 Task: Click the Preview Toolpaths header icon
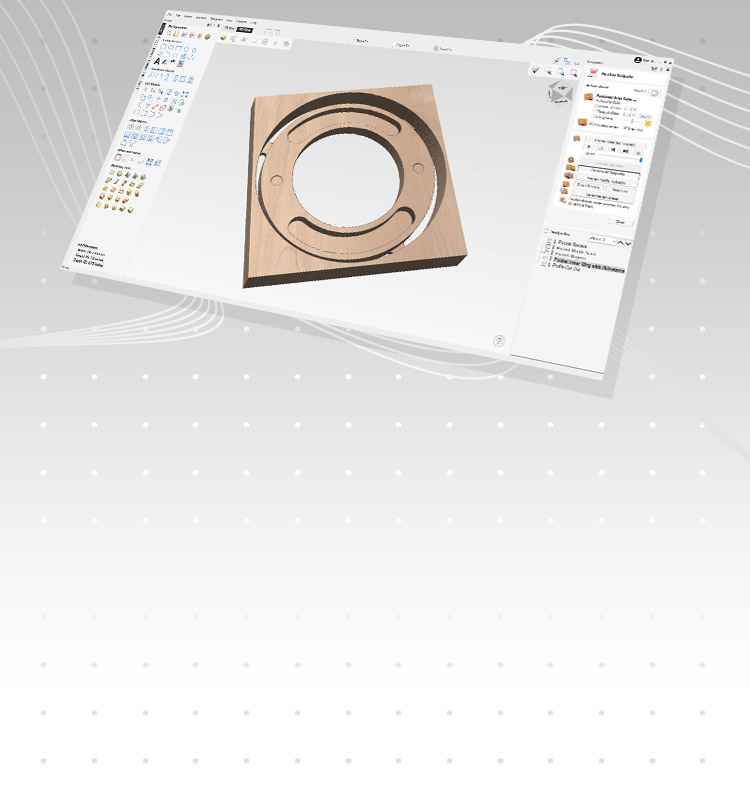pyautogui.click(x=593, y=72)
